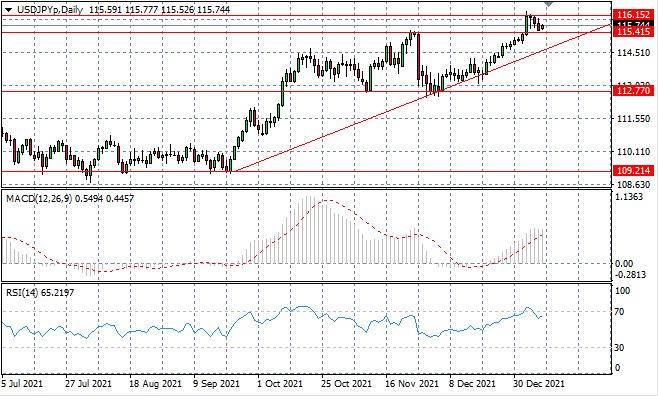Click the 110.110 price axis value
659x396 pixels.
[633, 152]
